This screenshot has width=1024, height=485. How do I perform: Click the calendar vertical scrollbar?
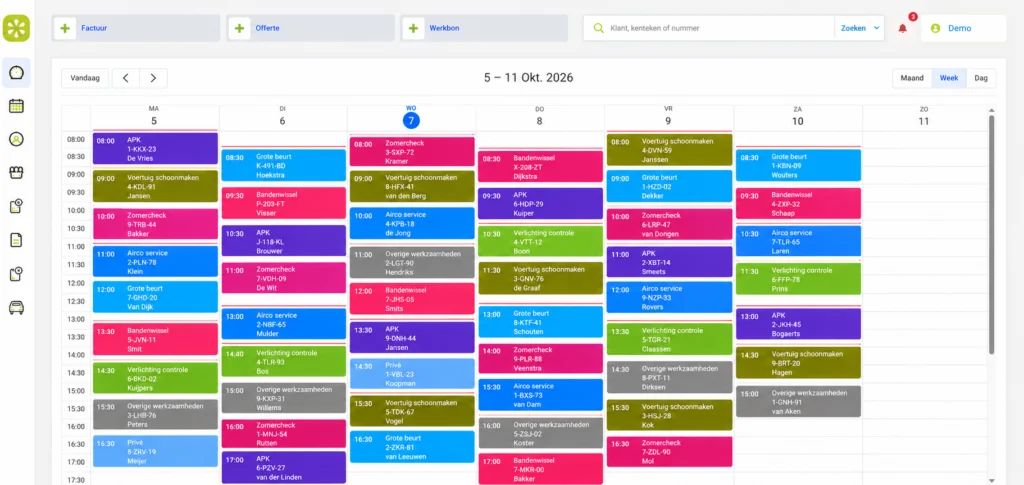coord(991,235)
